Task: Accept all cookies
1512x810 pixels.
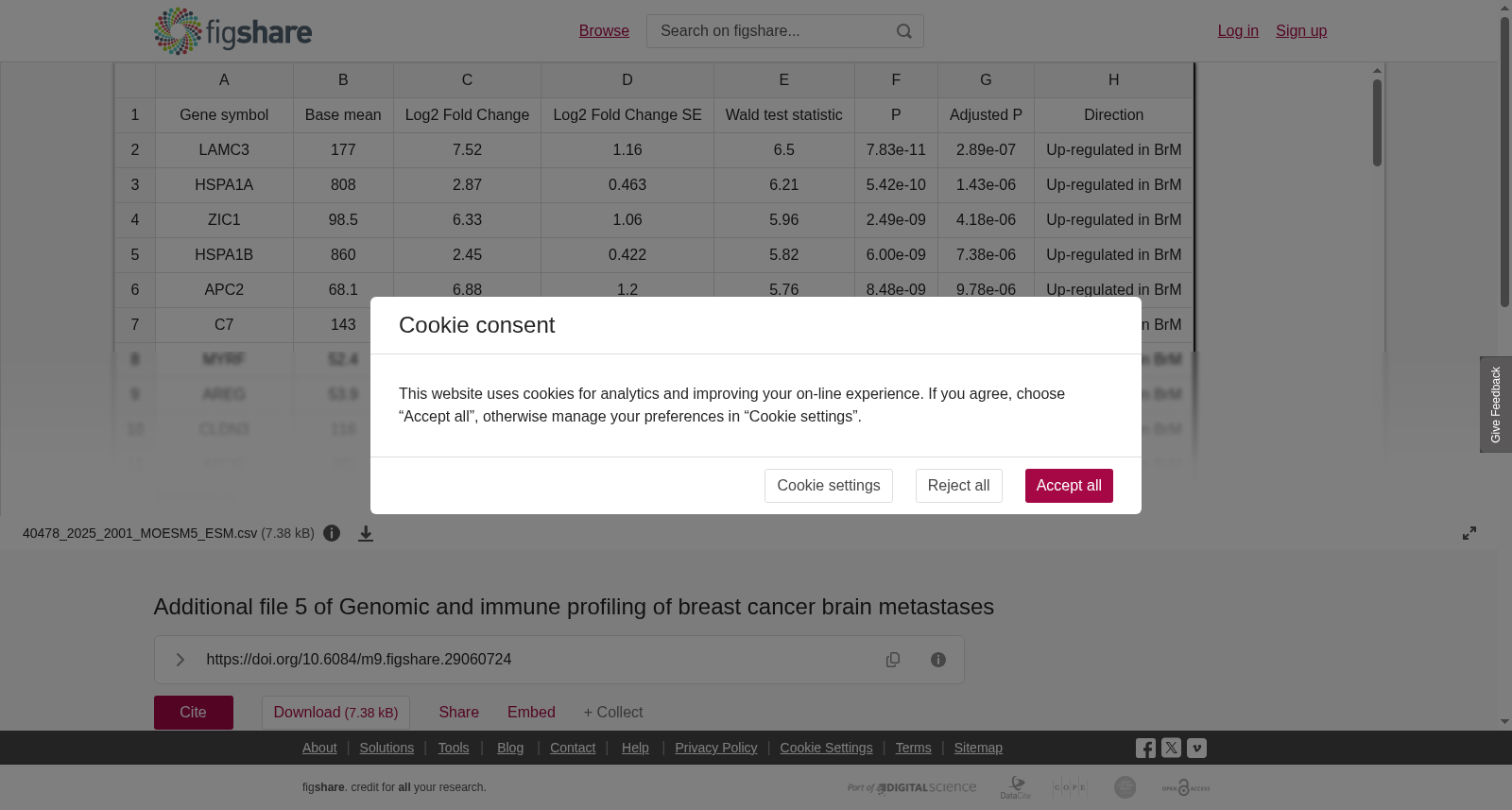Action: tap(1069, 486)
